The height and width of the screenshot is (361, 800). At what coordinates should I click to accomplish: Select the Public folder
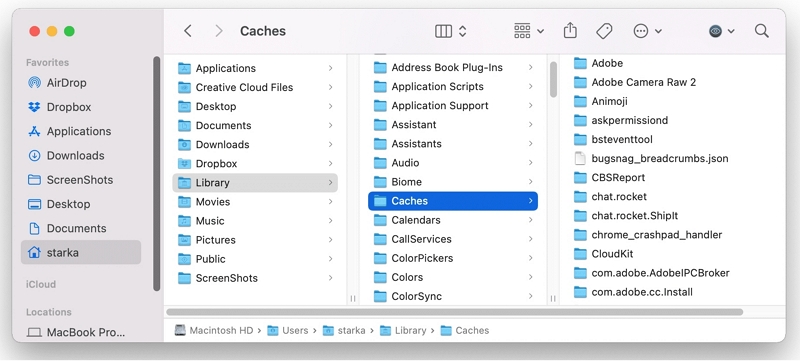pos(255,259)
